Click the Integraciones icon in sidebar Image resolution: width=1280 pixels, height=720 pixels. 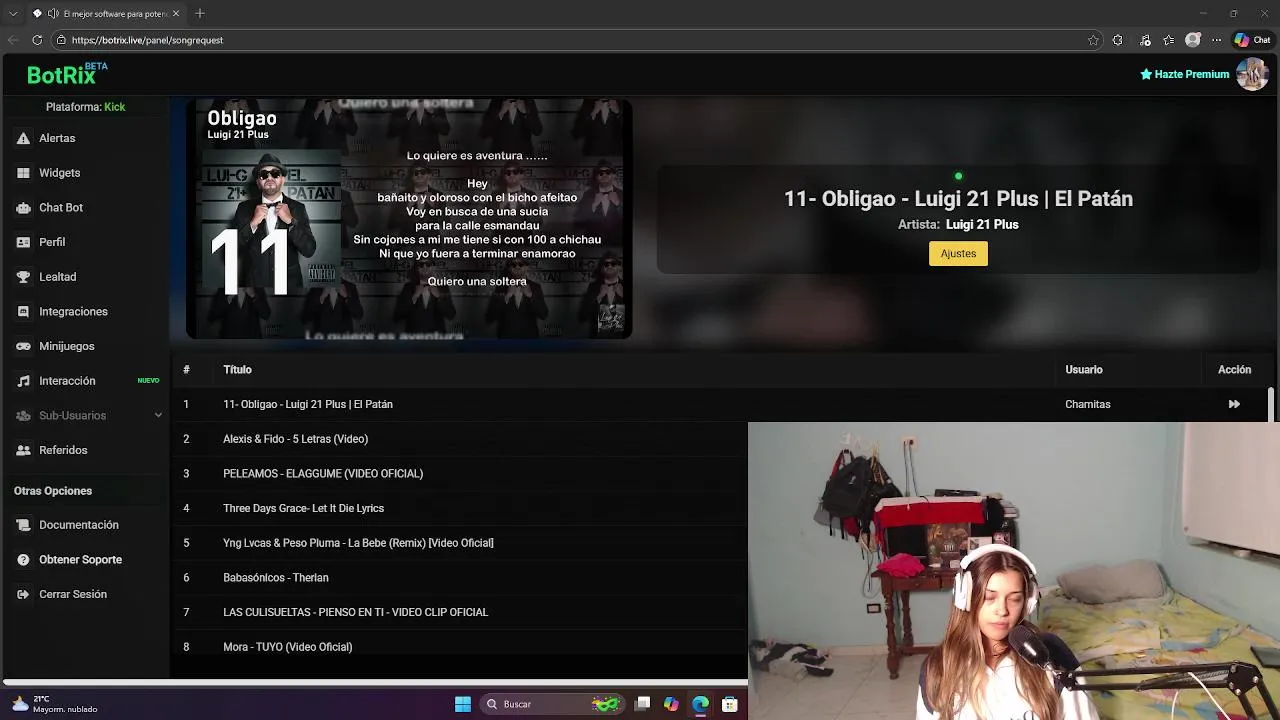point(23,312)
